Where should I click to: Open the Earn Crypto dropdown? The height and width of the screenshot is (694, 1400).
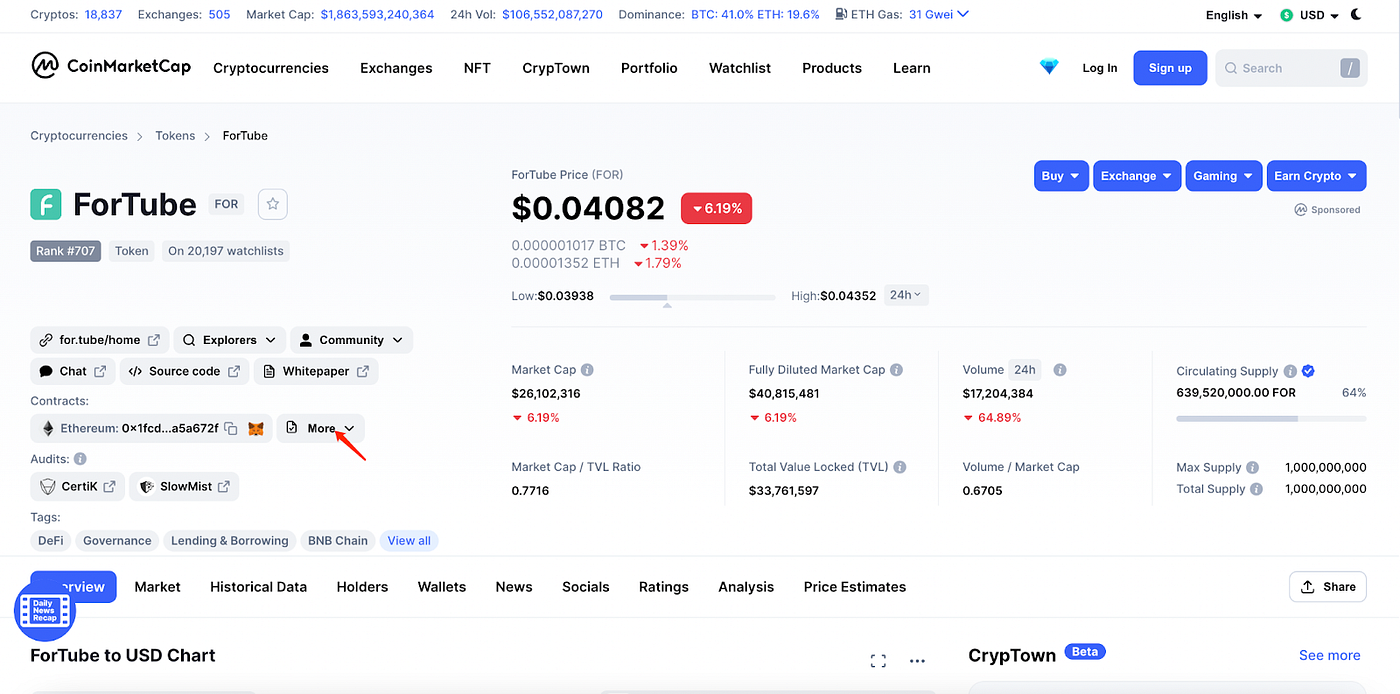coord(1316,176)
